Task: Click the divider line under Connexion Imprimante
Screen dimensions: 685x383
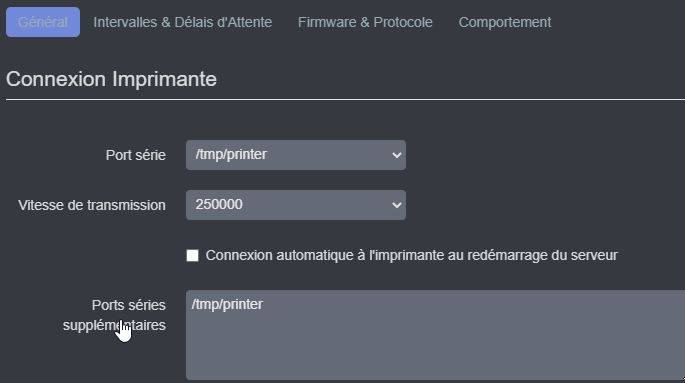Action: coord(345,100)
